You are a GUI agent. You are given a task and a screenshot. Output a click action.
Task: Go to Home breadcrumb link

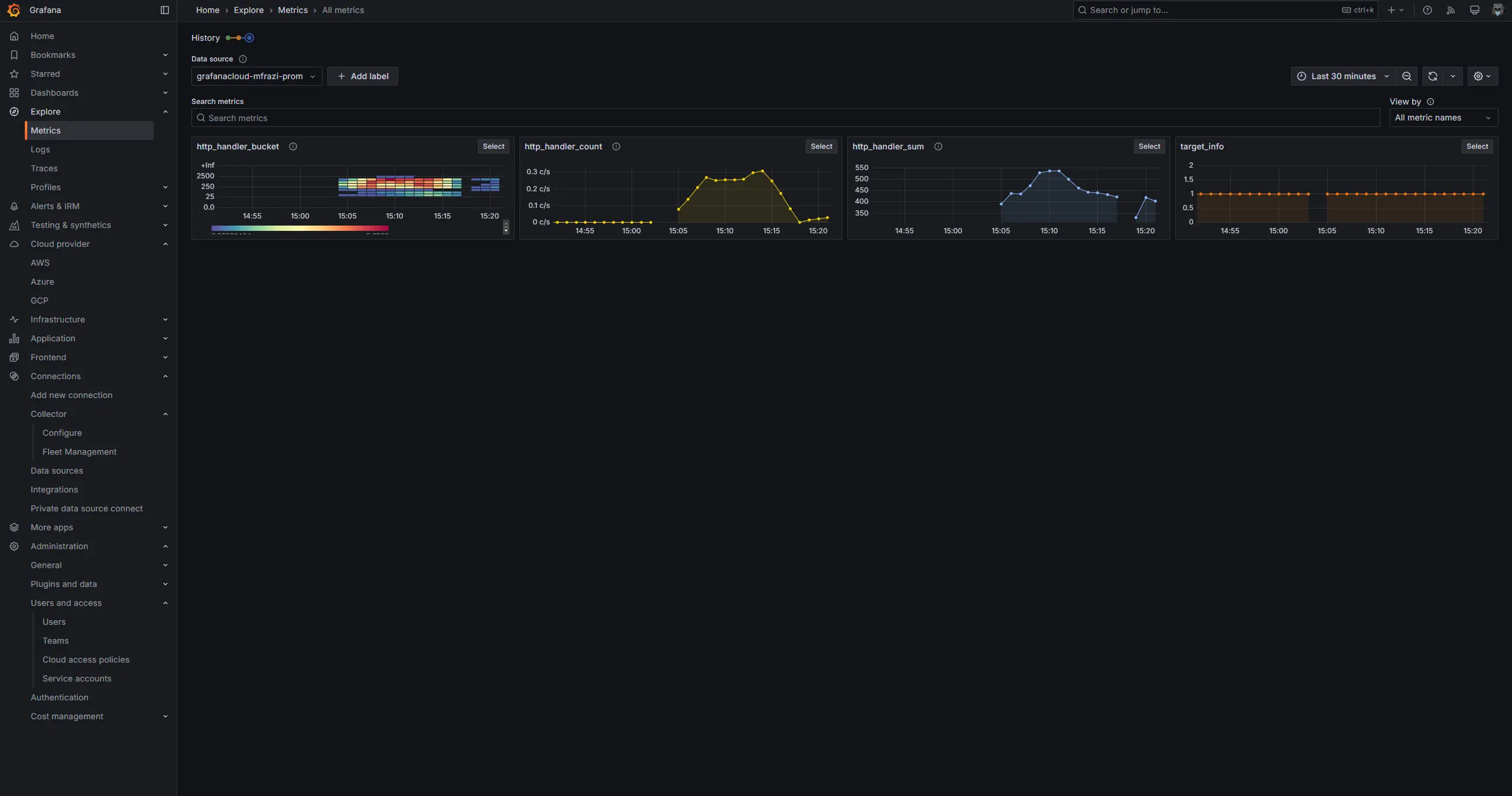[x=207, y=10]
